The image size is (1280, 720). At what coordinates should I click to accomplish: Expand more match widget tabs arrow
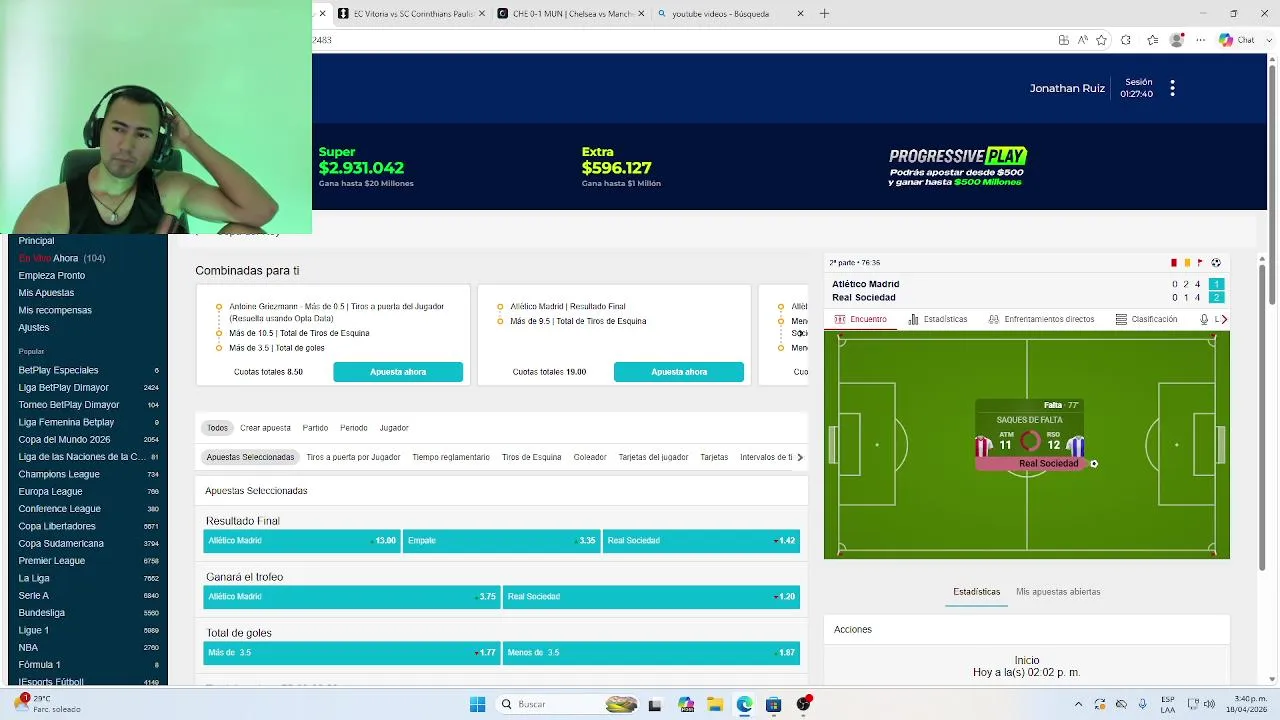1224,319
